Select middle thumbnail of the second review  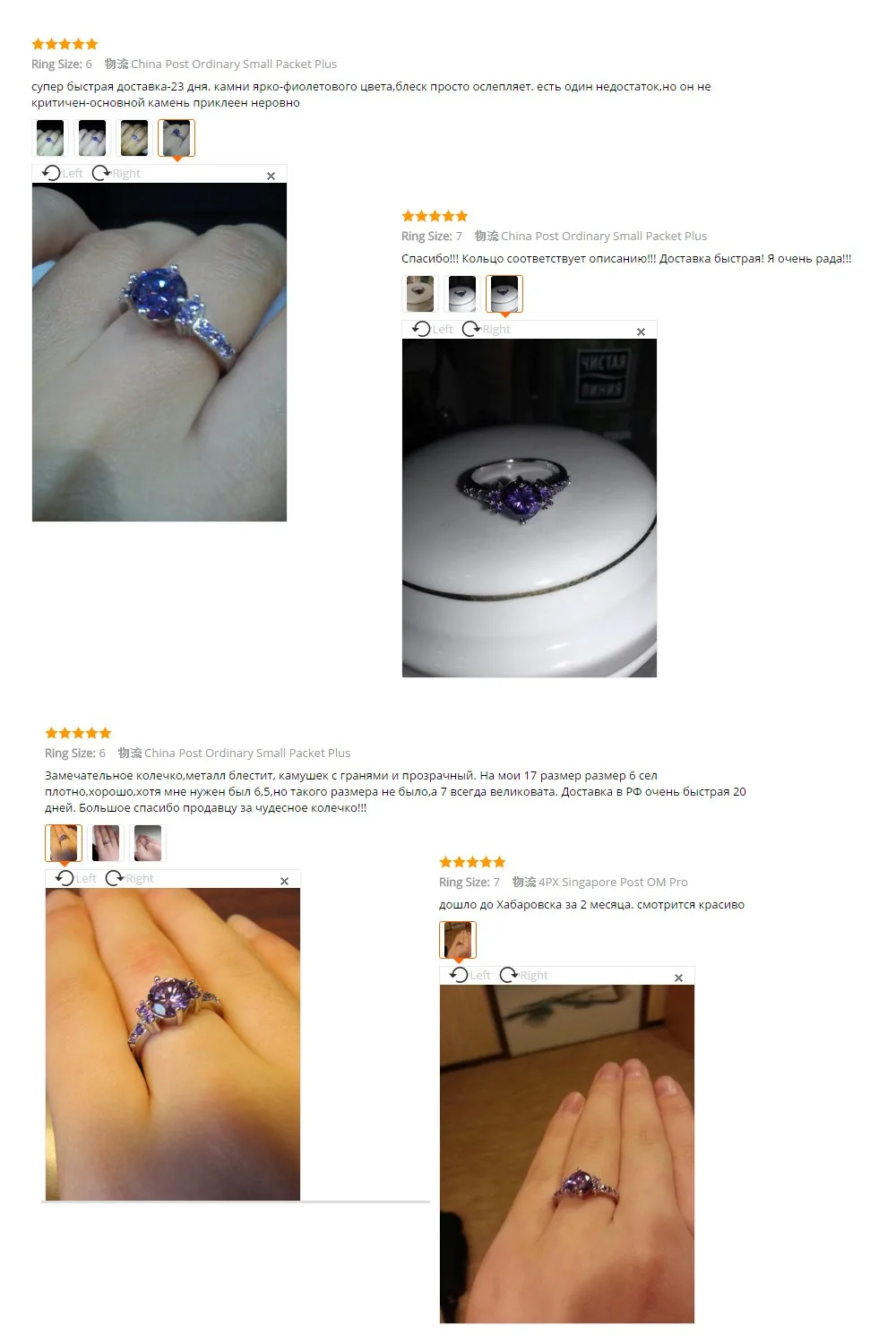pos(462,293)
